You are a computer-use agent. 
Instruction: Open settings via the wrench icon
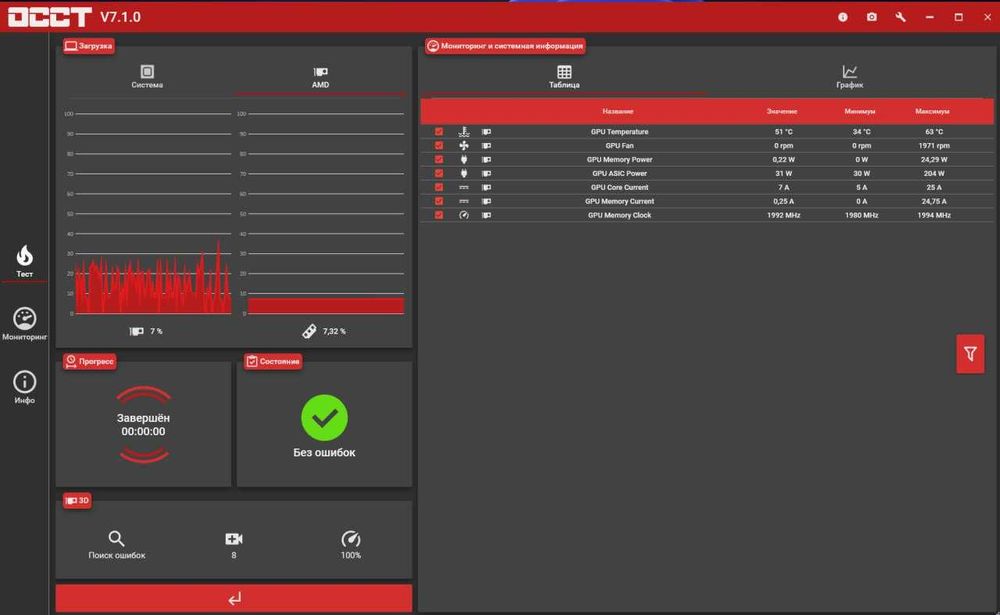(x=900, y=17)
